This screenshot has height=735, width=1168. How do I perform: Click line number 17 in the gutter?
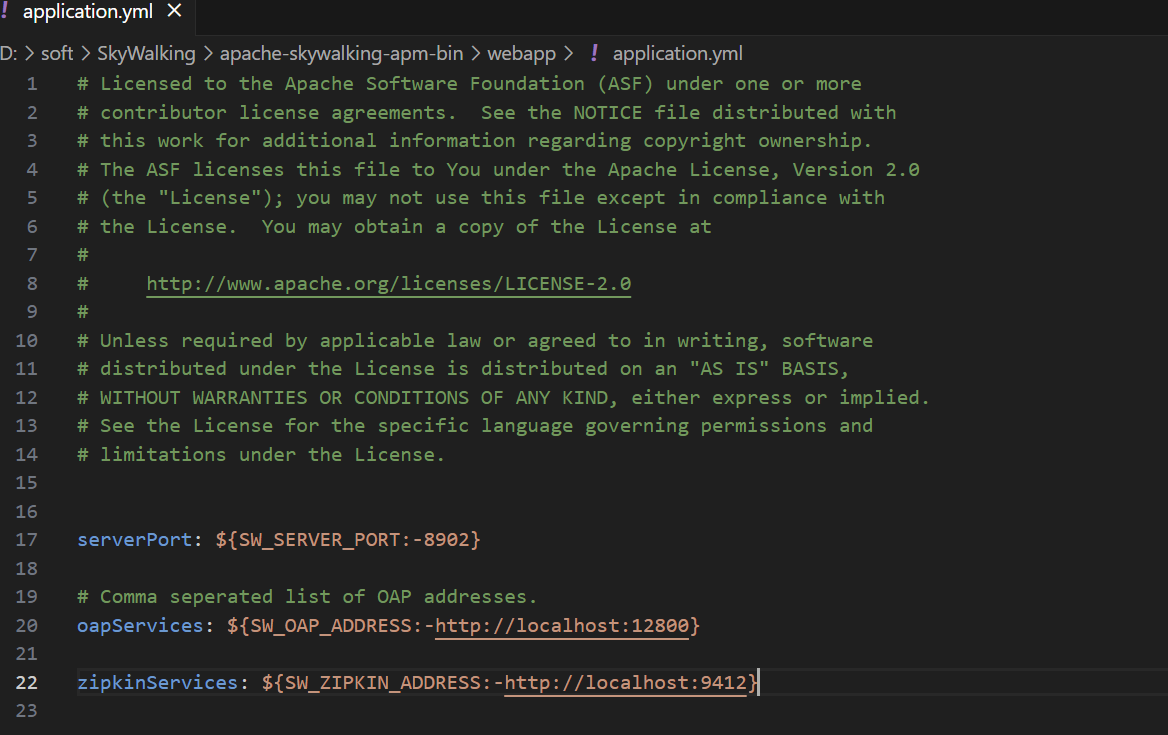point(26,540)
